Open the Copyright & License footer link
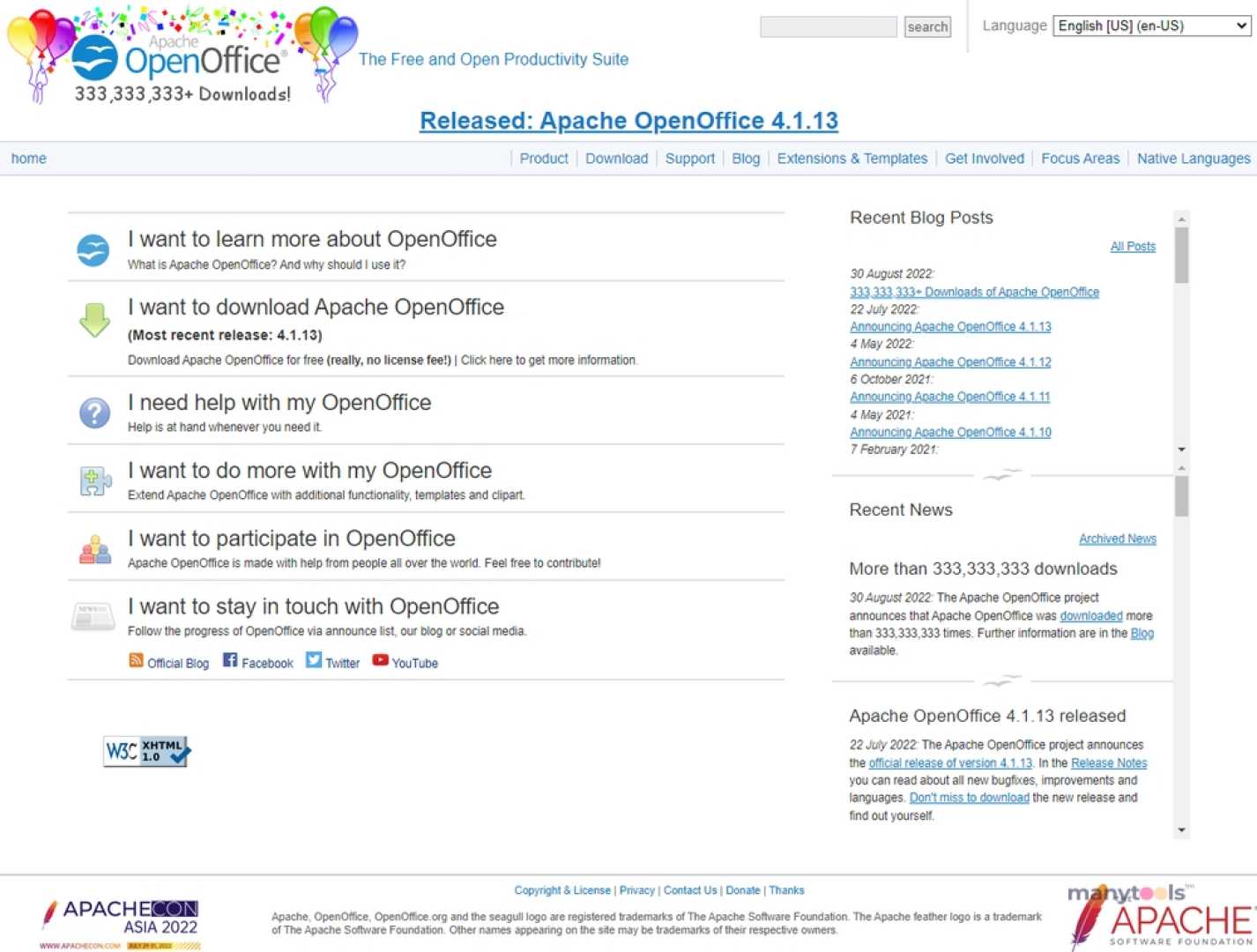The height and width of the screenshot is (952, 1257). tap(562, 890)
